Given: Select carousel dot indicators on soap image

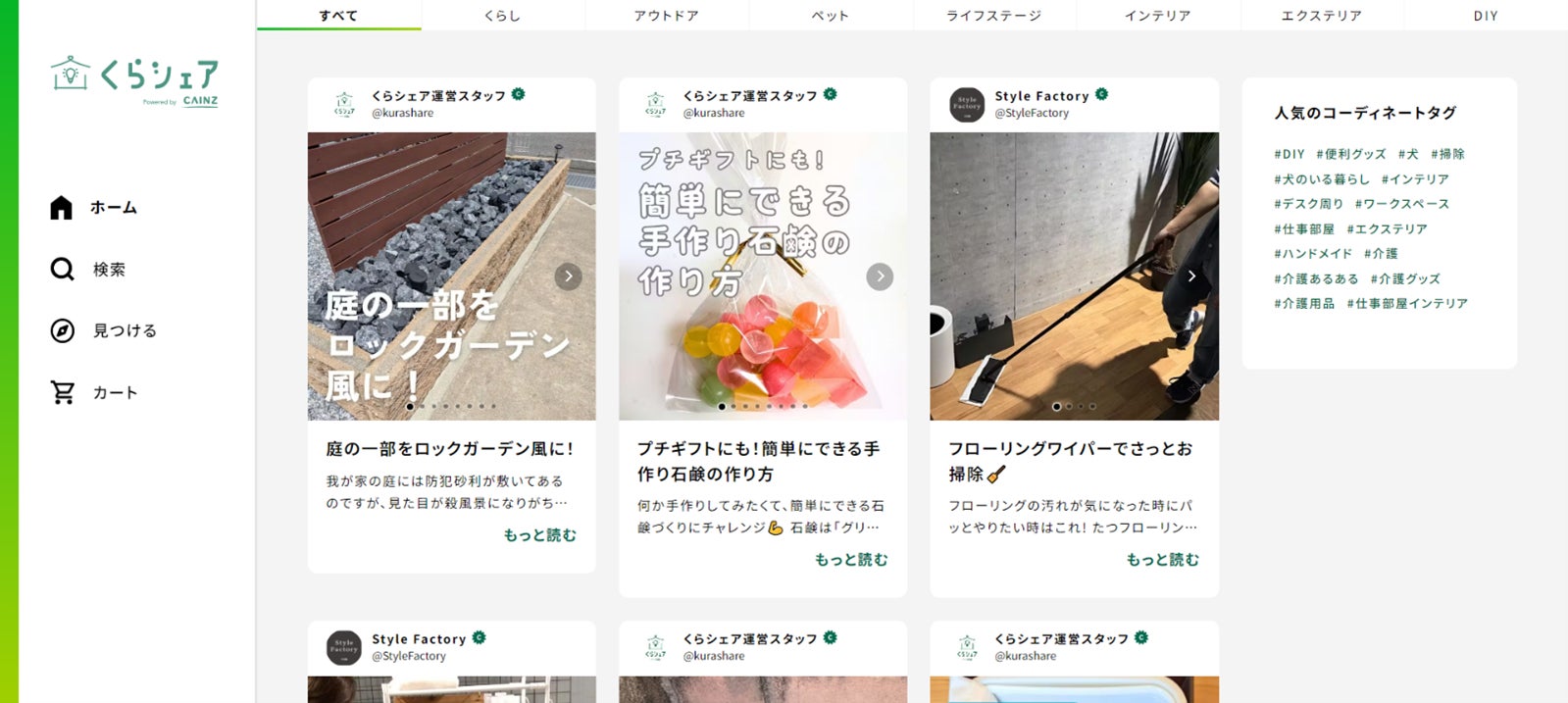Looking at the screenshot, I should (763, 406).
